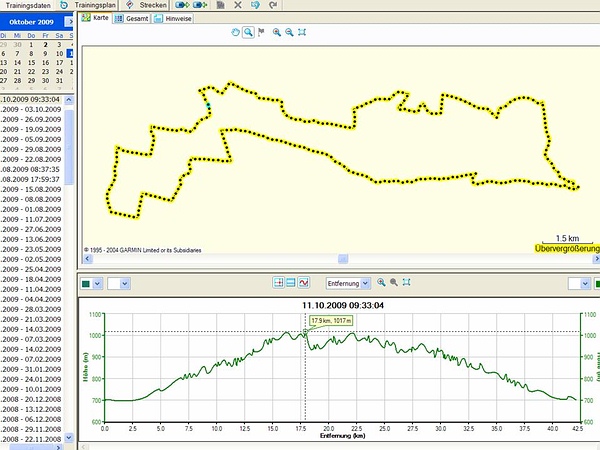Select the hand pan tool above map

click(x=234, y=33)
